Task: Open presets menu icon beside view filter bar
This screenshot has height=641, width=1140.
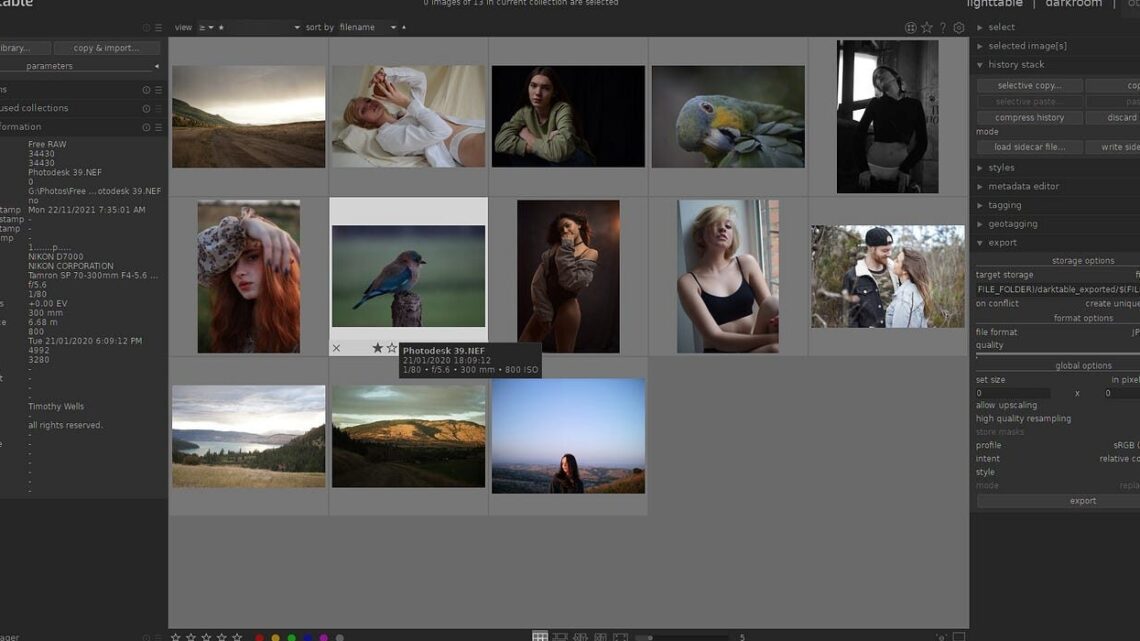Action: (158, 28)
